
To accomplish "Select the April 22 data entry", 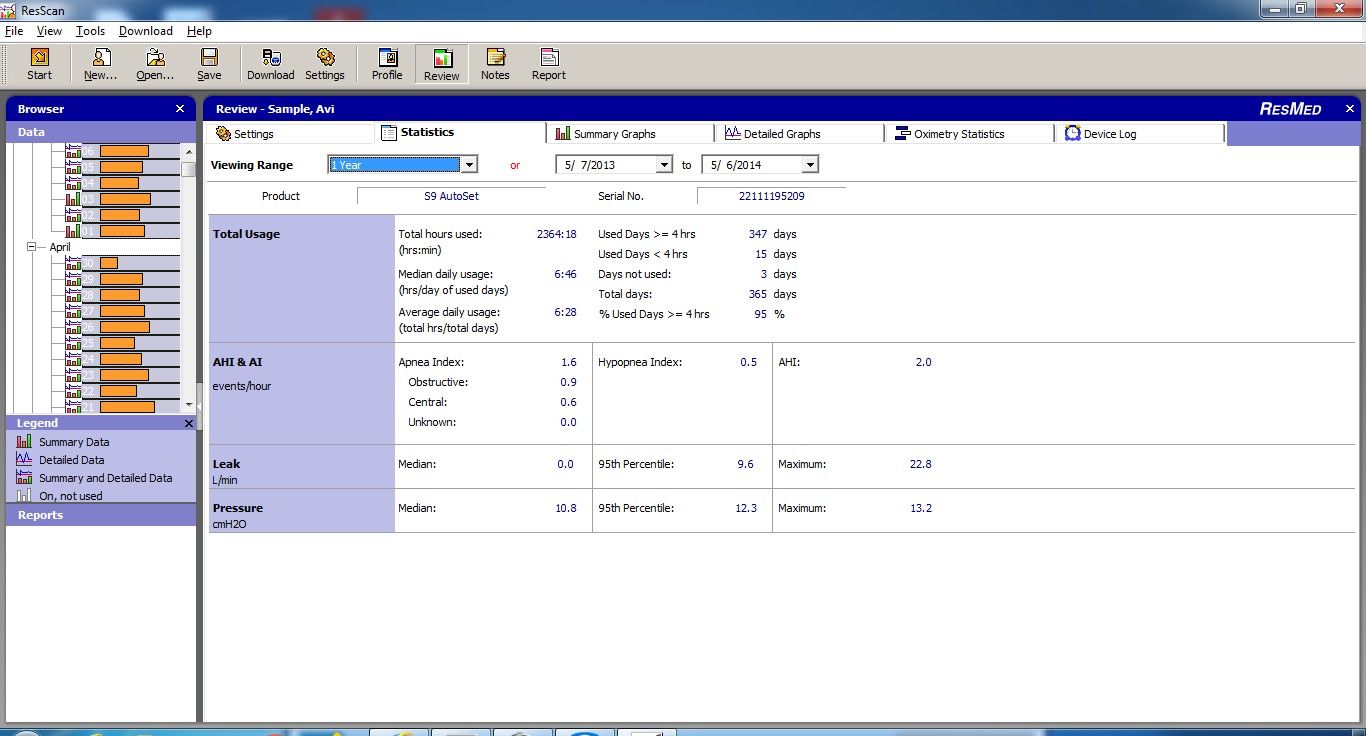I will click(x=122, y=391).
